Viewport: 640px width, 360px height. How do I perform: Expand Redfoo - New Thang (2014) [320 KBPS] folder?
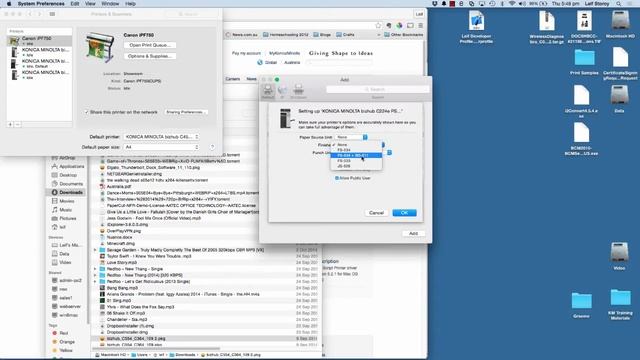[96, 275]
